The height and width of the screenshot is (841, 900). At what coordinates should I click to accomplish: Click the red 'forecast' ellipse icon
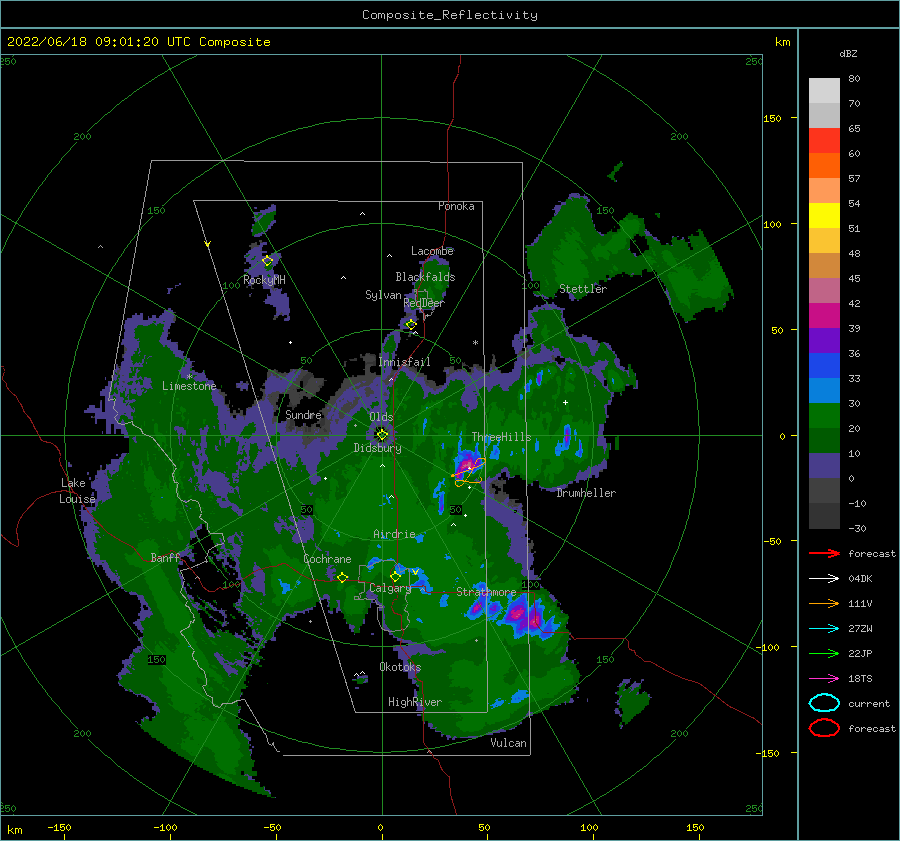point(824,728)
